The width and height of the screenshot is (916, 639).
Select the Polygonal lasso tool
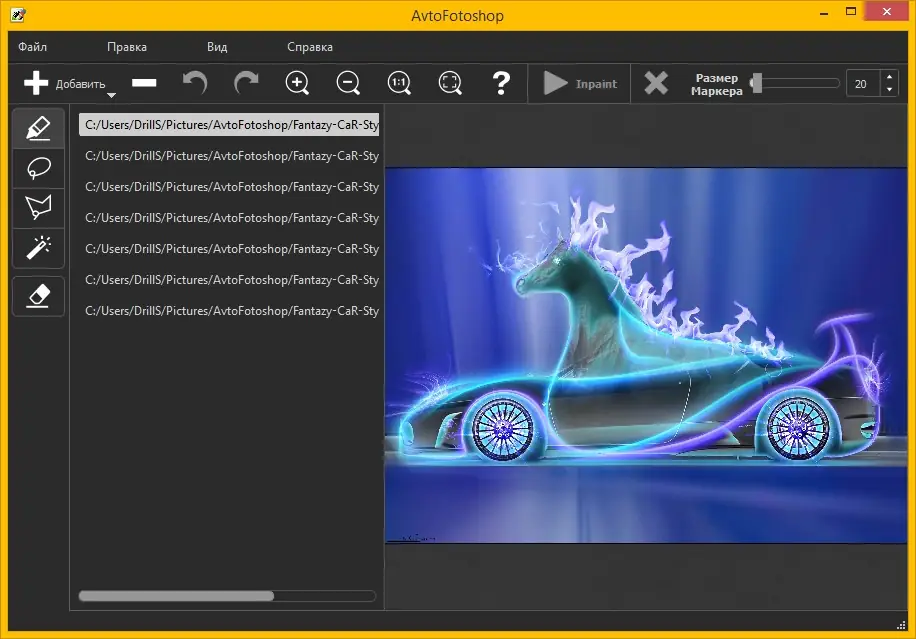click(x=38, y=207)
